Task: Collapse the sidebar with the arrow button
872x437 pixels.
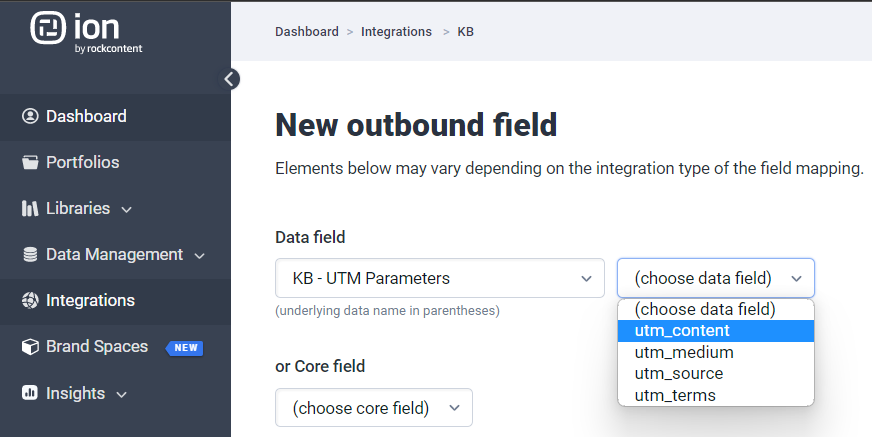Action: tap(231, 78)
